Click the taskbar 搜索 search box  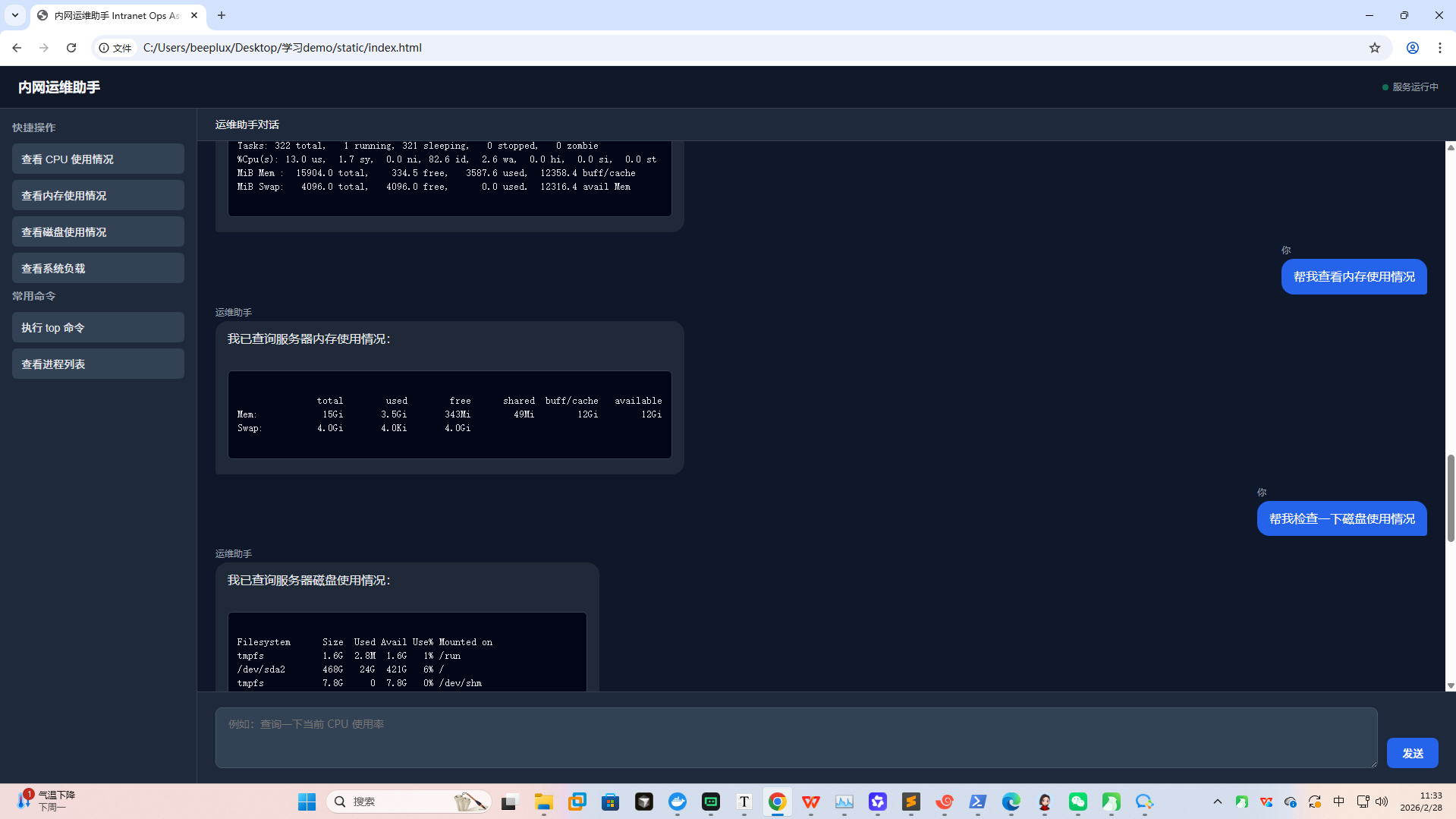(408, 802)
